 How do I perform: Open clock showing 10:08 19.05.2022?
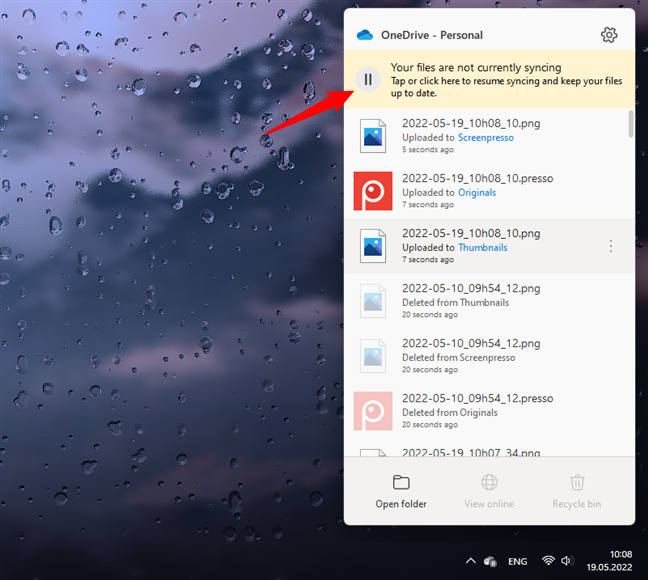coord(610,561)
